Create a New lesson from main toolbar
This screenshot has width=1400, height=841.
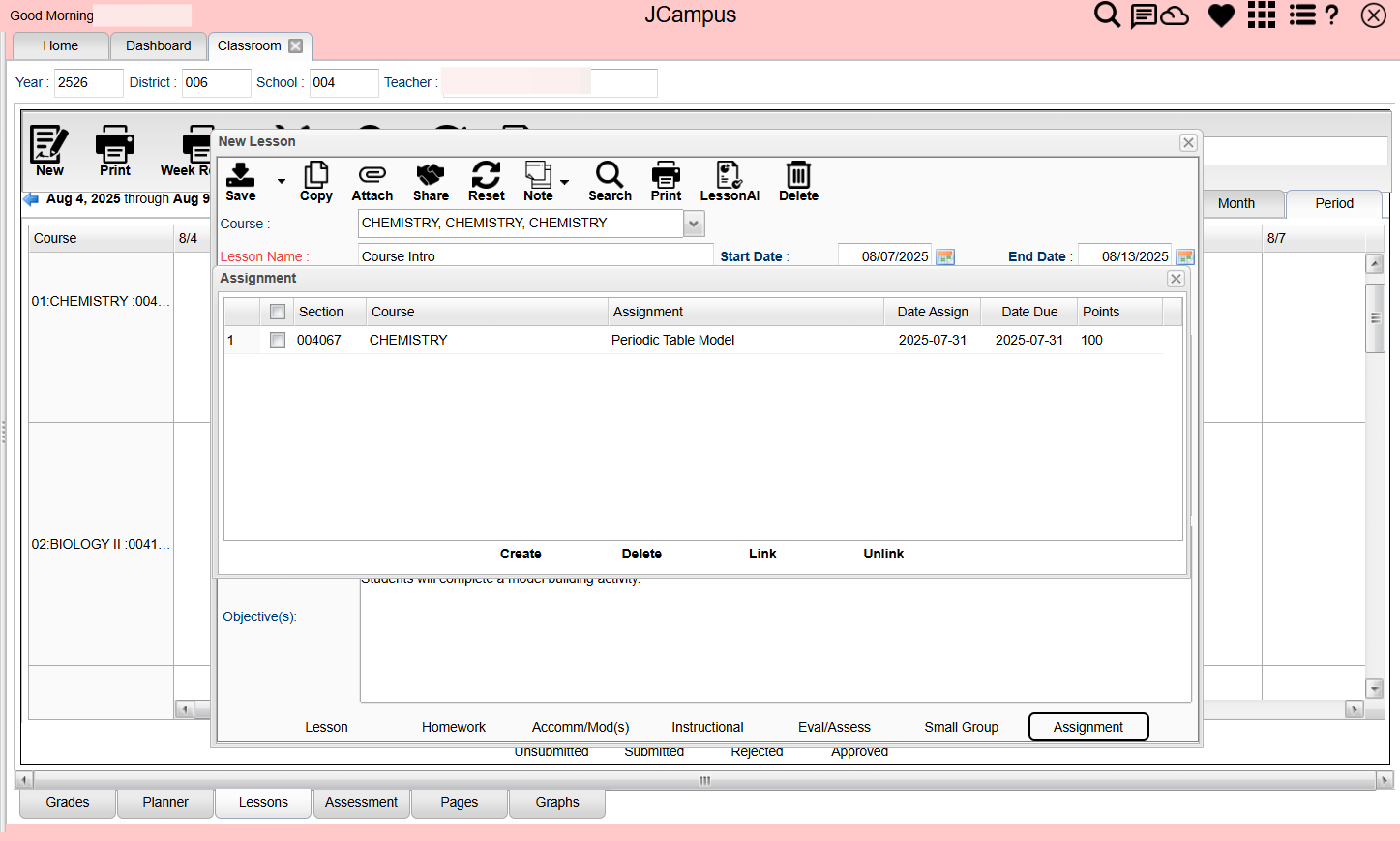pos(49,151)
